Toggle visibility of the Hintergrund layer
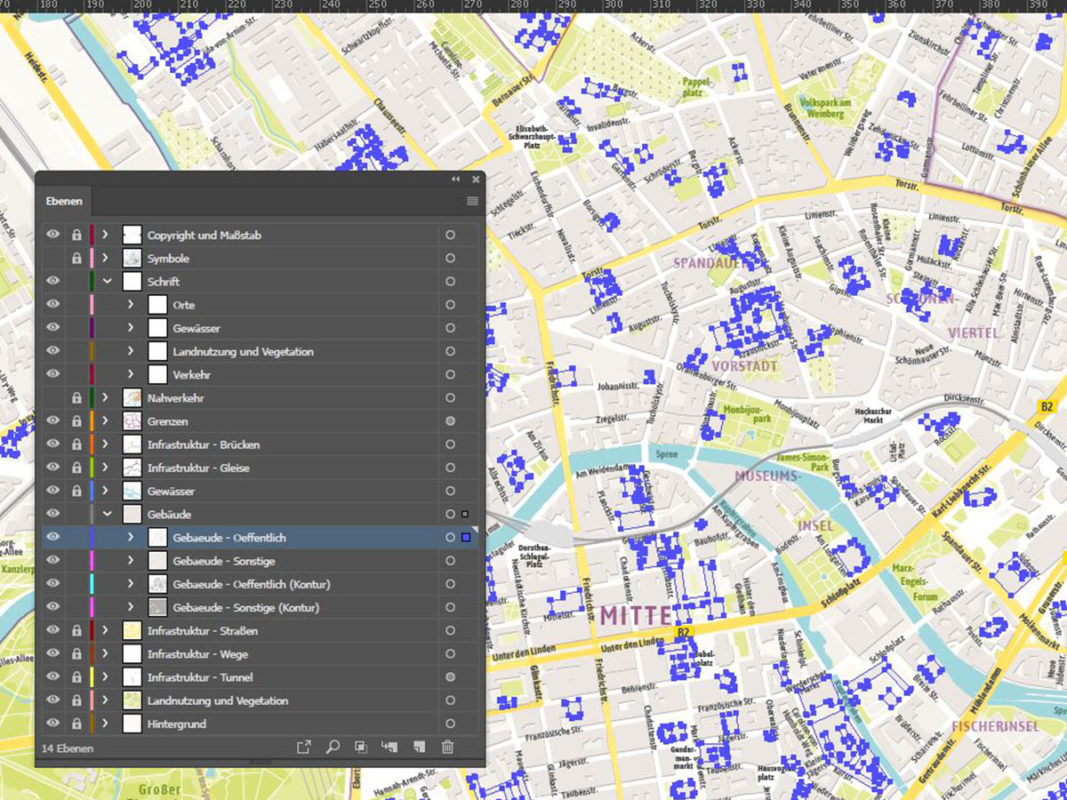Viewport: 1067px width, 800px height. (x=51, y=724)
